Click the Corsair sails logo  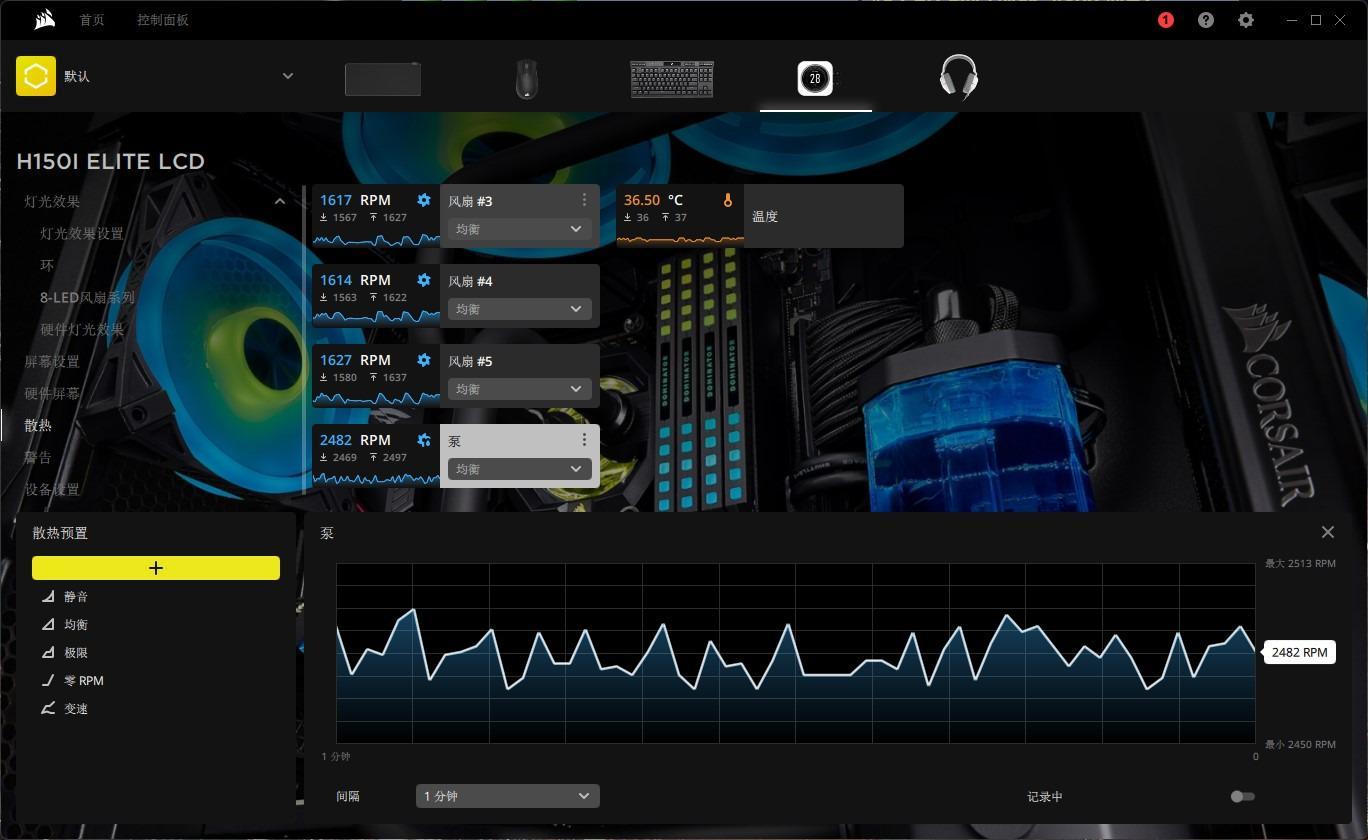point(44,20)
